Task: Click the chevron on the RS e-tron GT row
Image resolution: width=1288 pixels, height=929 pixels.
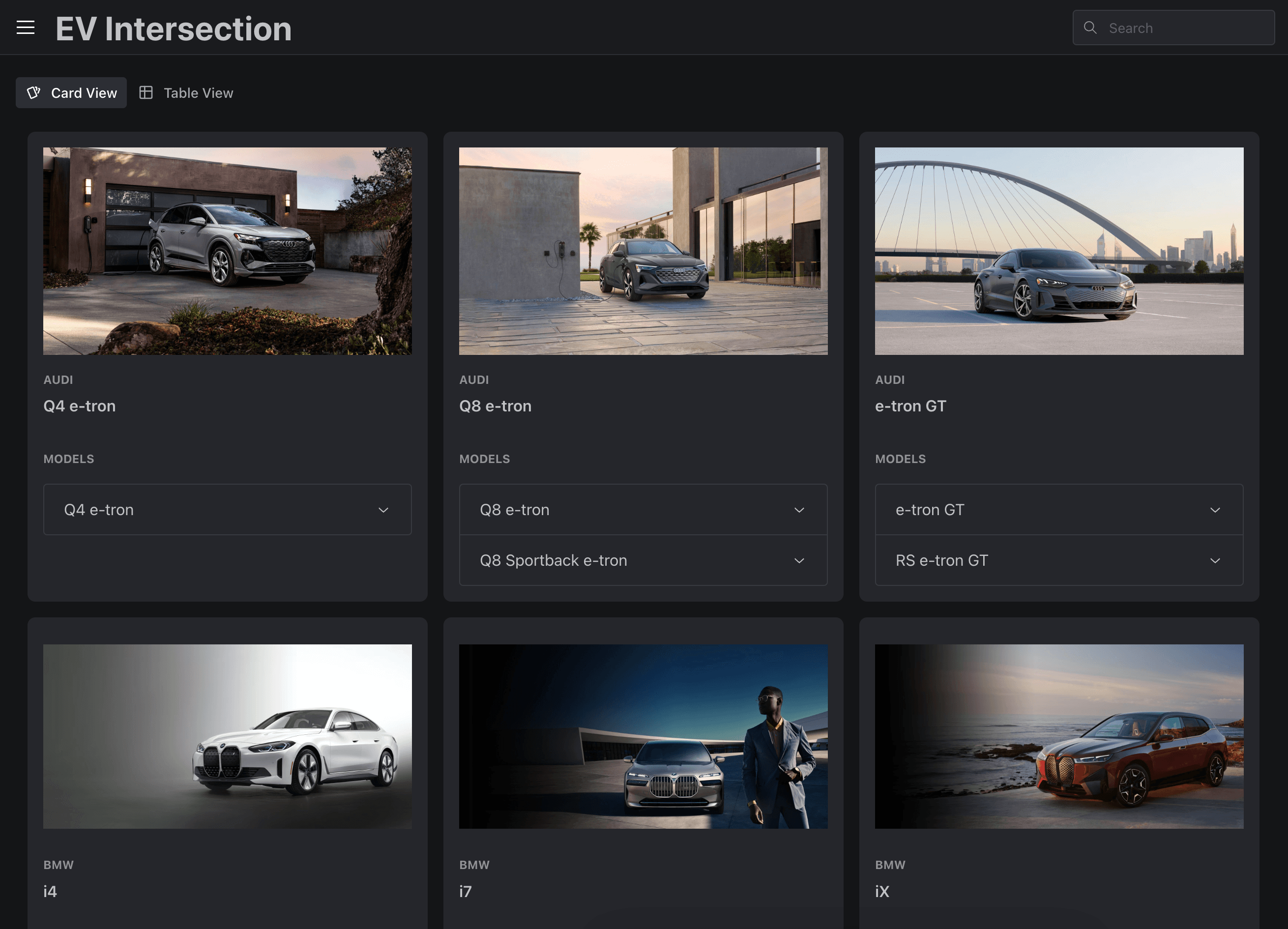Action: [x=1215, y=560]
